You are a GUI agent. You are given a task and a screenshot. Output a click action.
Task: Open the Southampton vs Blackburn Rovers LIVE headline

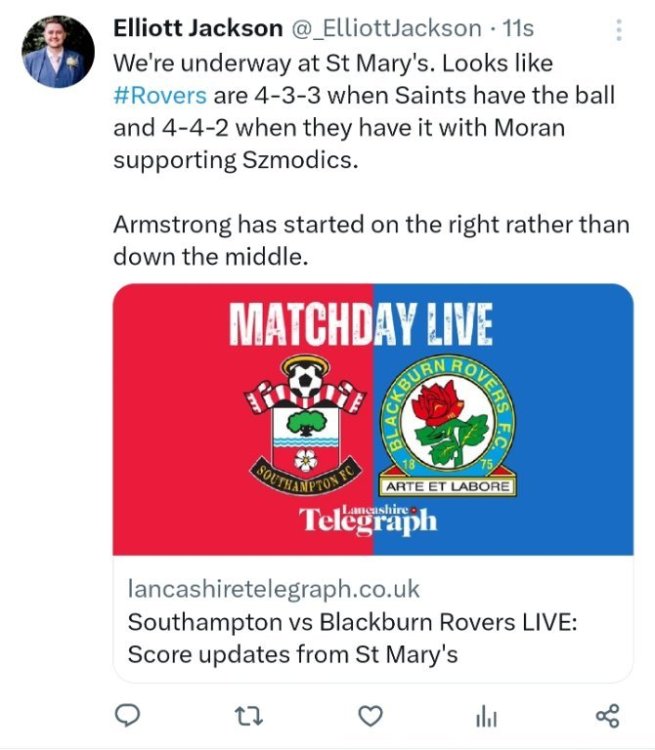pyautogui.click(x=353, y=622)
